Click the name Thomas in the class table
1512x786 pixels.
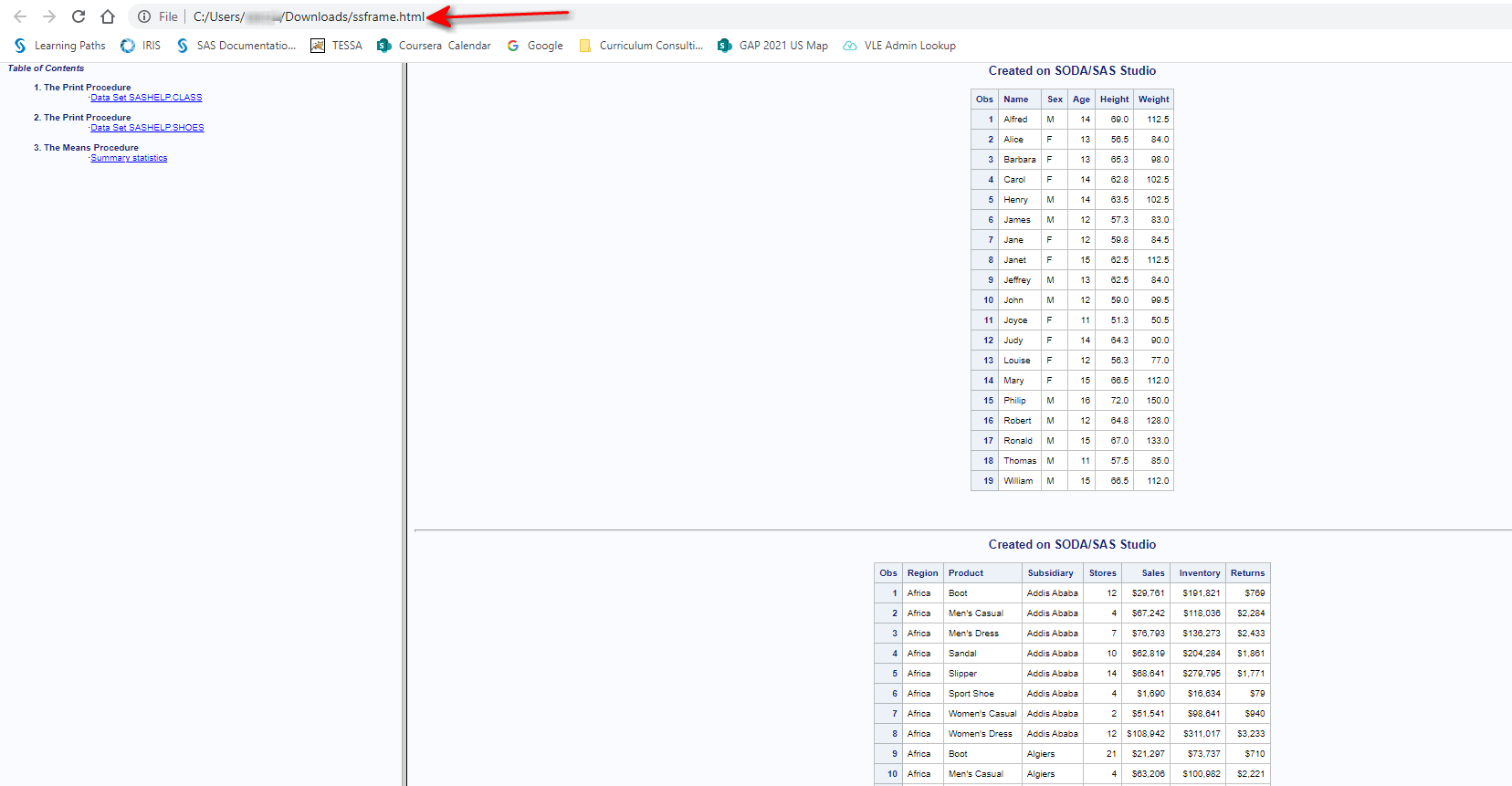[1020, 461]
